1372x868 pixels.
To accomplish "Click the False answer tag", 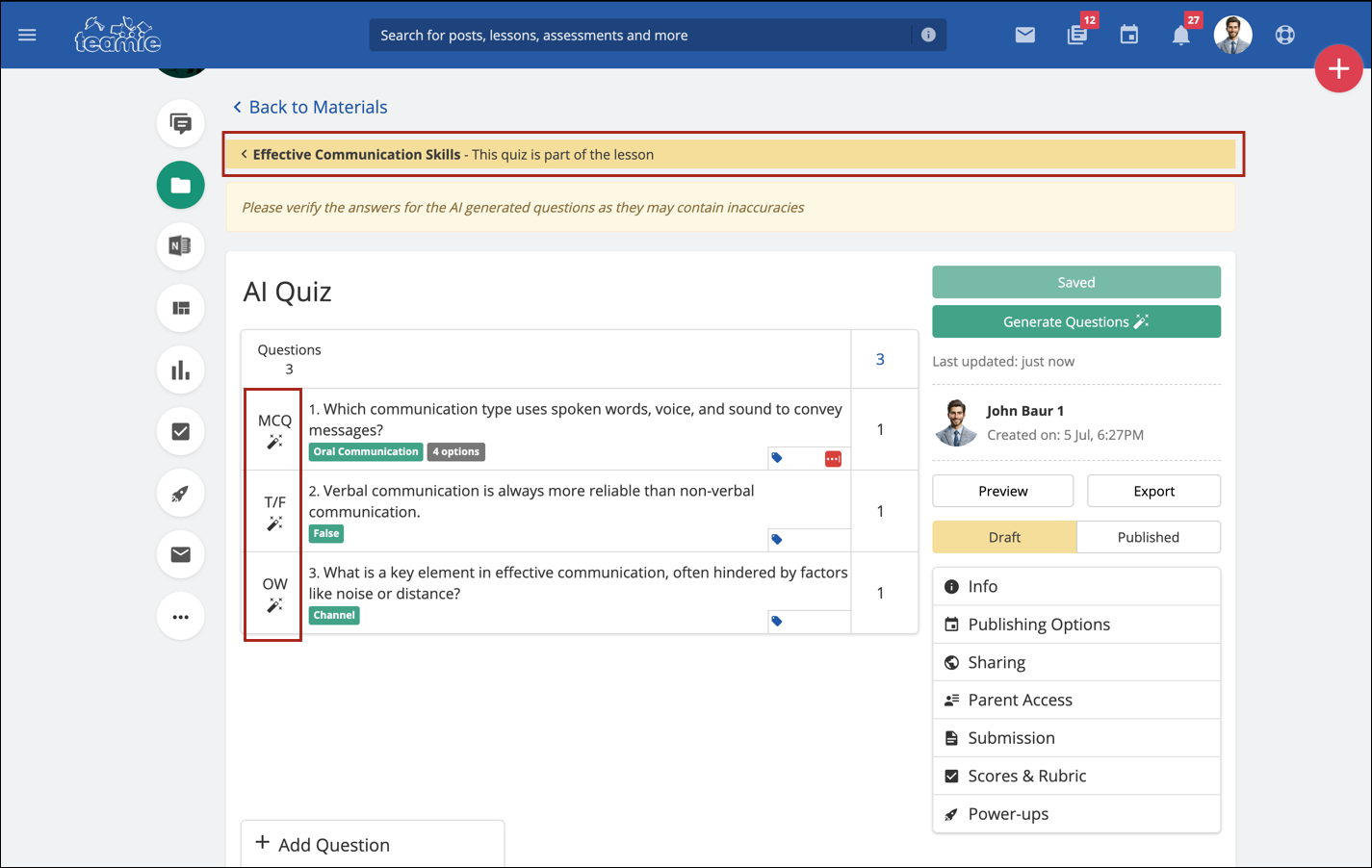I will [x=326, y=533].
